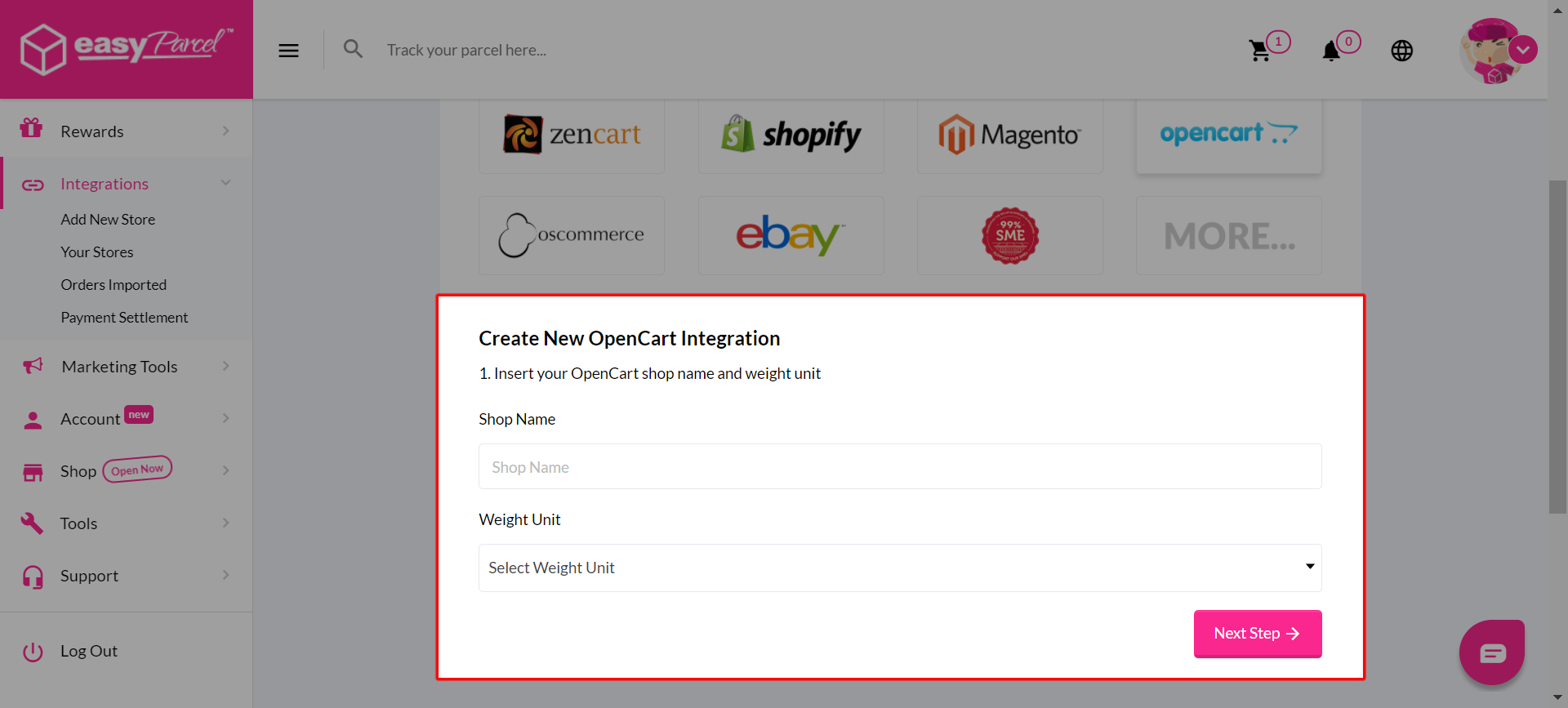Viewport: 1568px width, 708px height.
Task: Open the user avatar dropdown arrow
Action: point(1523,50)
